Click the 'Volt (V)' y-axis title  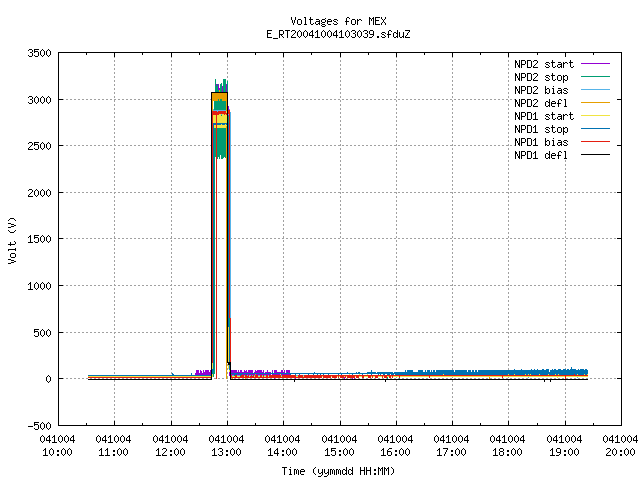click(12, 241)
